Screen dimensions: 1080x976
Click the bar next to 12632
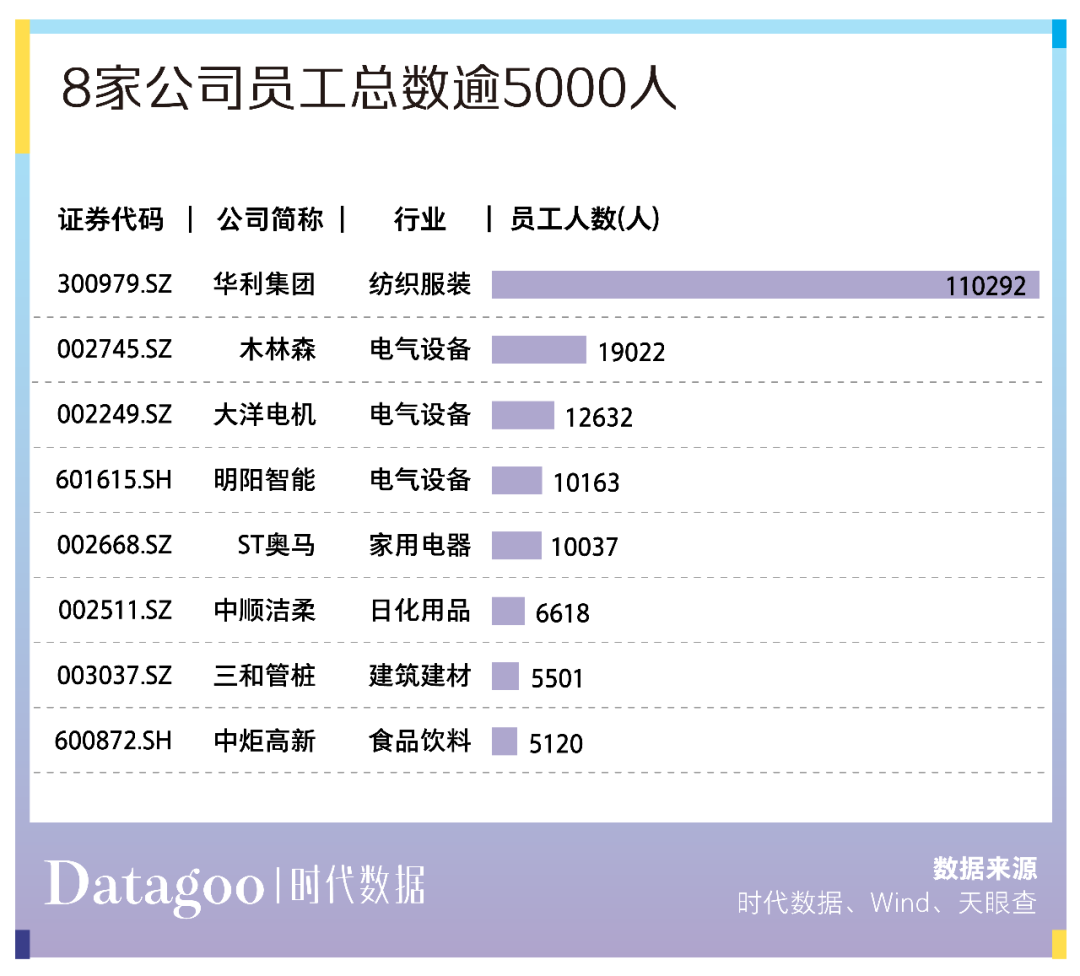523,415
